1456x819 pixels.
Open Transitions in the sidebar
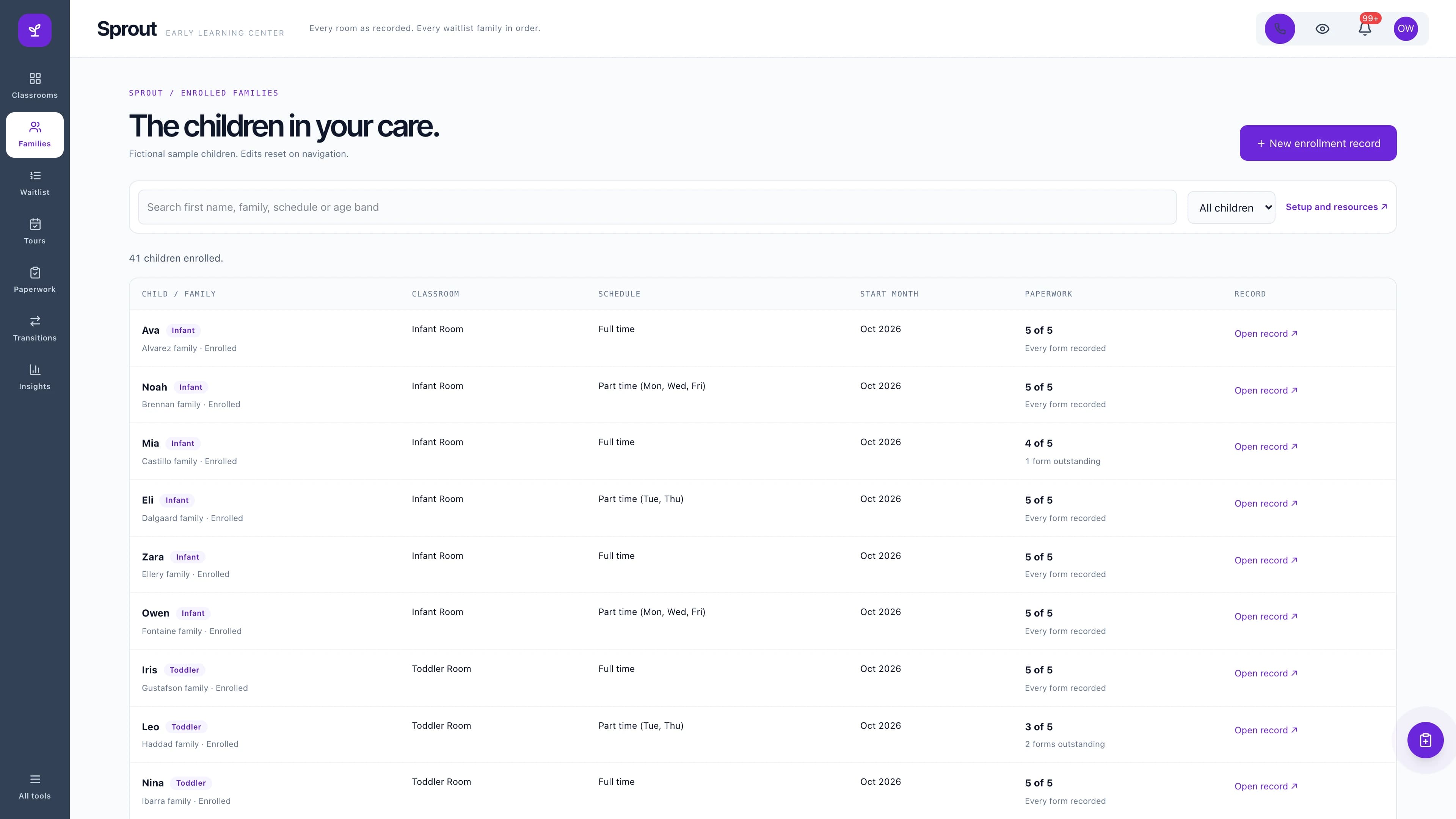(x=35, y=329)
